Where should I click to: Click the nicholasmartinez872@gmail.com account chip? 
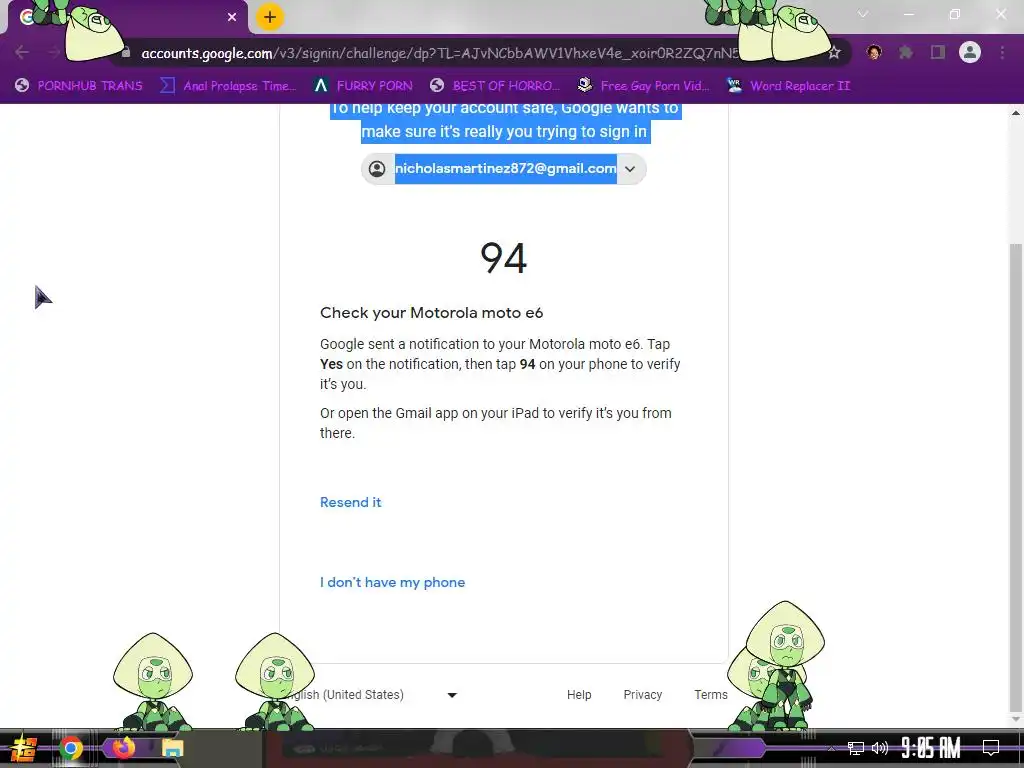pyautogui.click(x=504, y=169)
